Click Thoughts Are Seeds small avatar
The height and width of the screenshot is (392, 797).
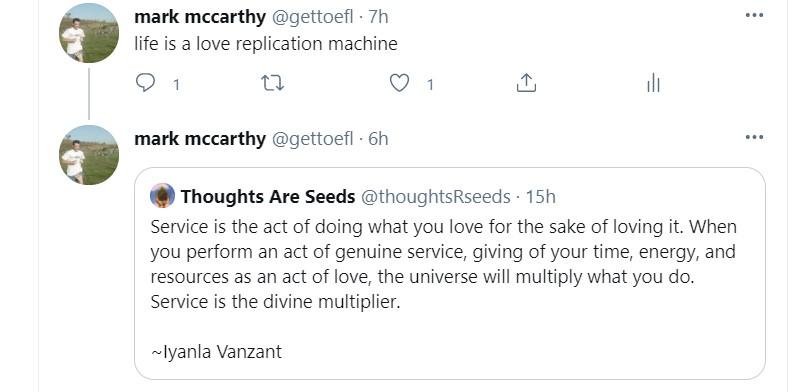click(x=163, y=196)
